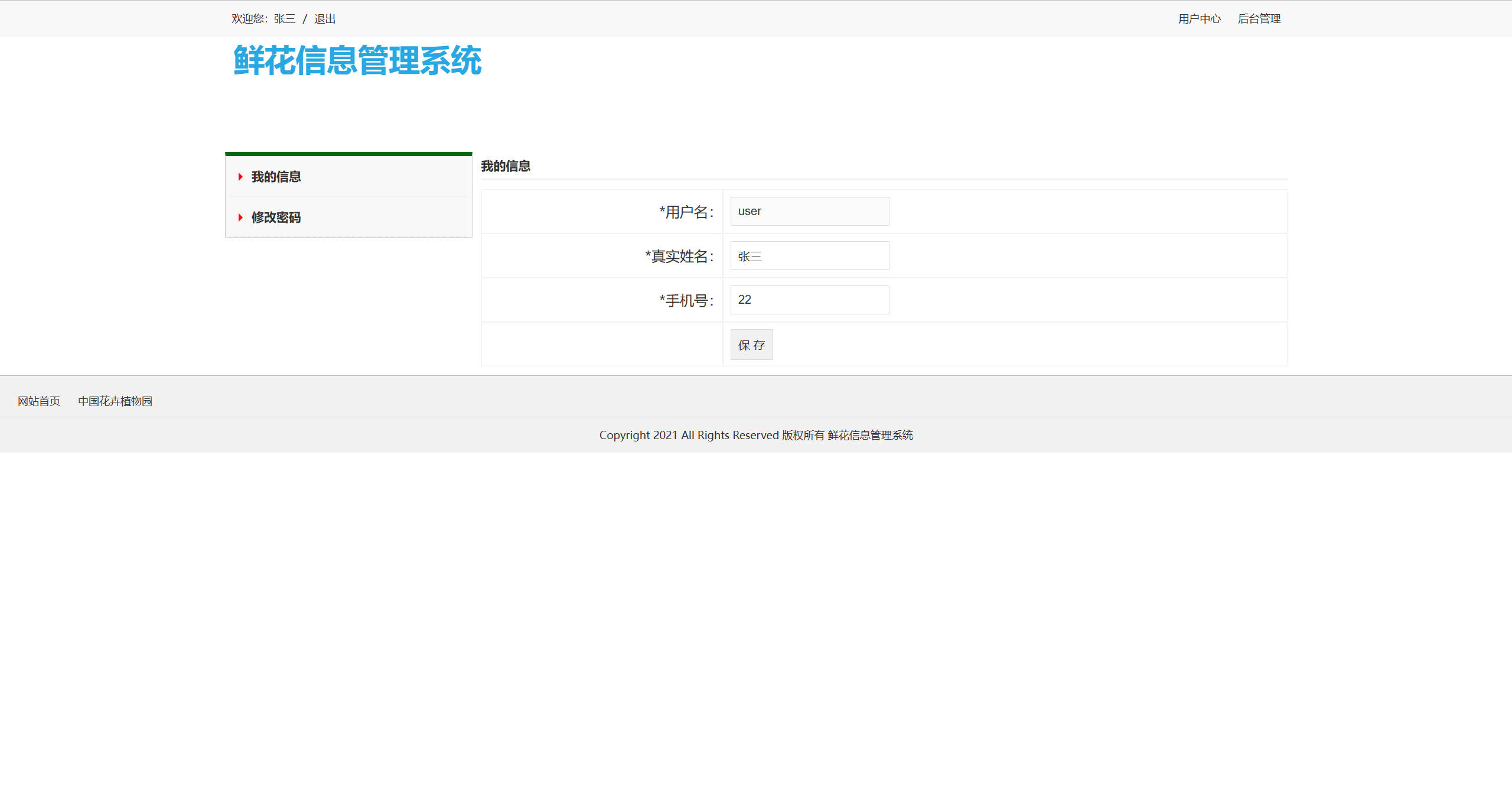
Task: Go to 用户中心 in the top bar
Action: click(1199, 19)
